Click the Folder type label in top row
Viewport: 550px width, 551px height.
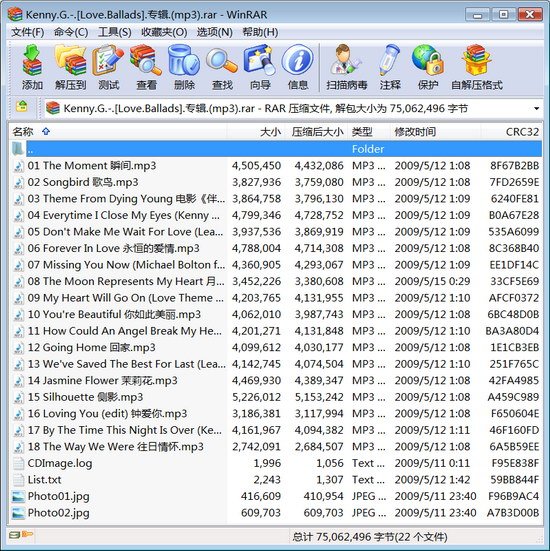coord(368,149)
